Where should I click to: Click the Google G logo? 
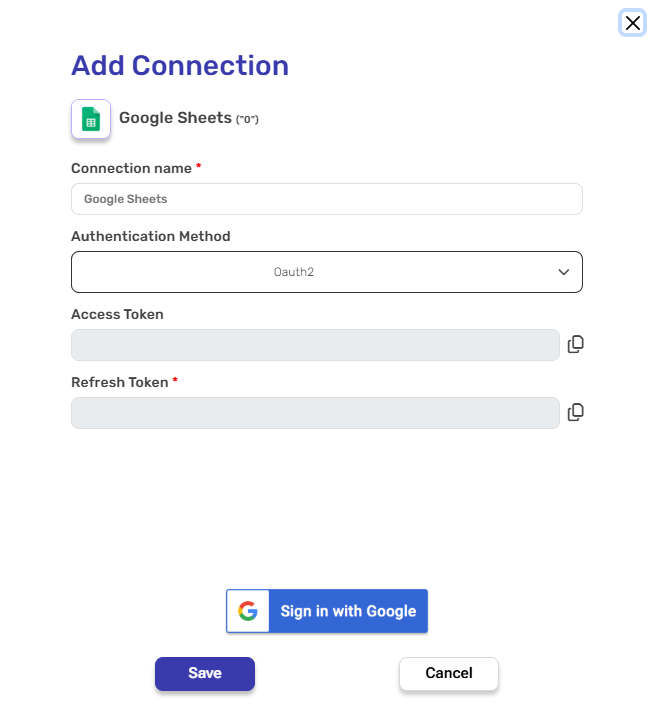[248, 611]
